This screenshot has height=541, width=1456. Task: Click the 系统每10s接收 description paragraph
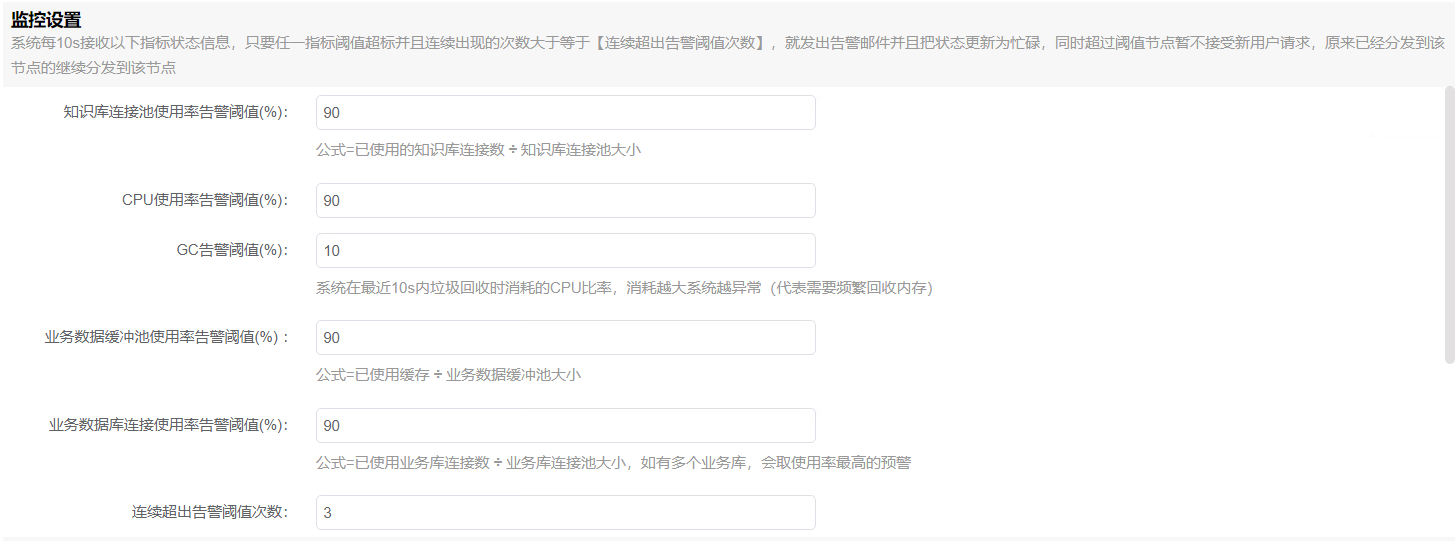click(x=728, y=56)
